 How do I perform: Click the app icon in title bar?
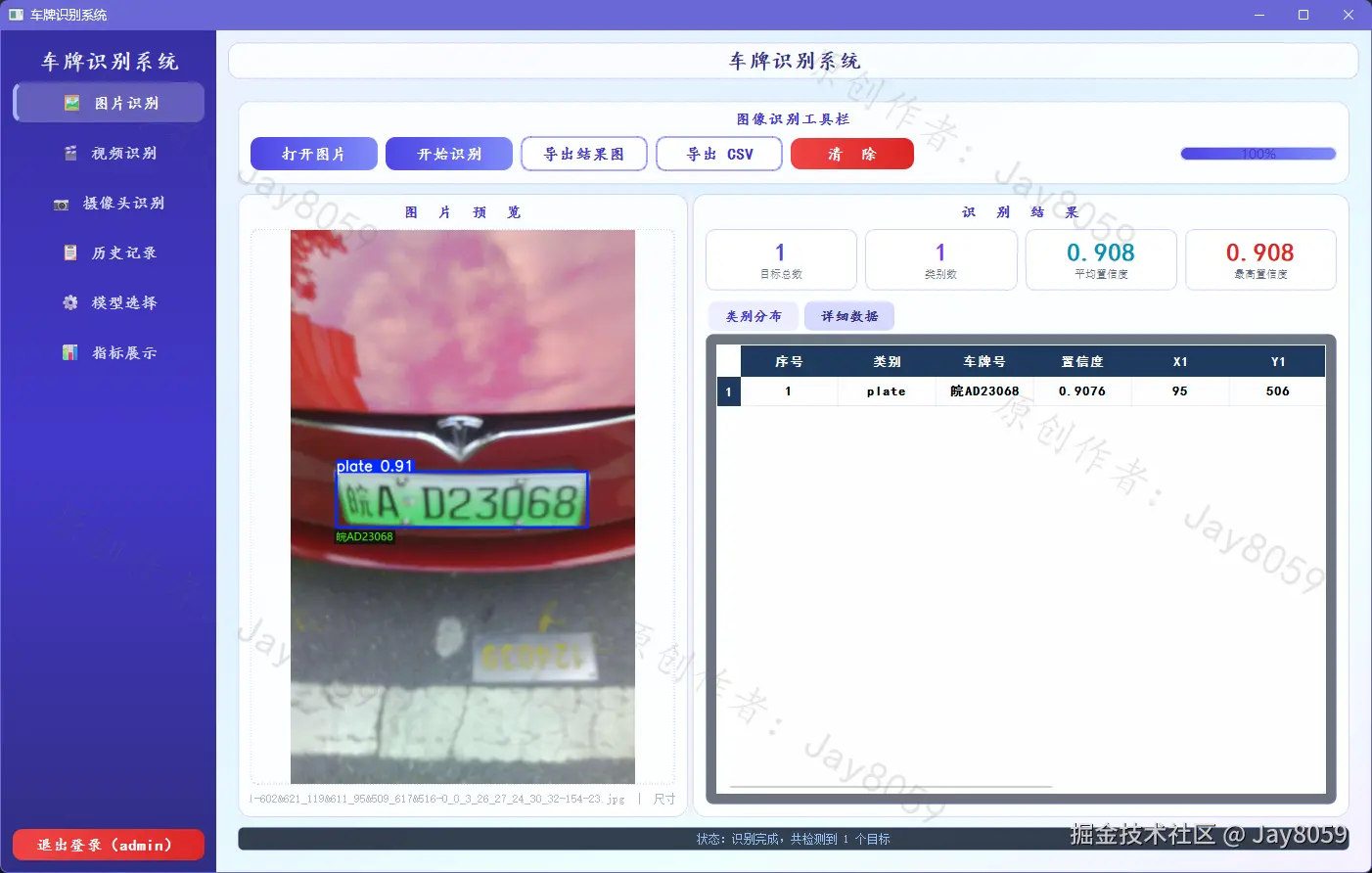[16, 15]
